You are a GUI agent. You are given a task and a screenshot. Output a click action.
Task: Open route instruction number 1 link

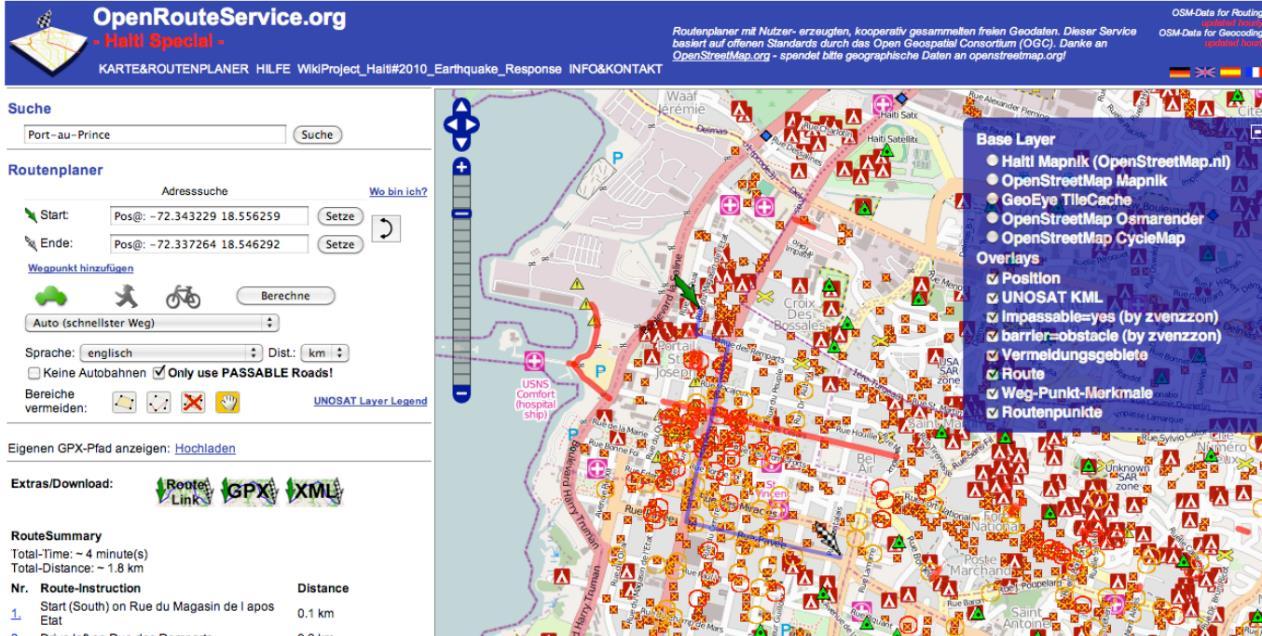15,614
